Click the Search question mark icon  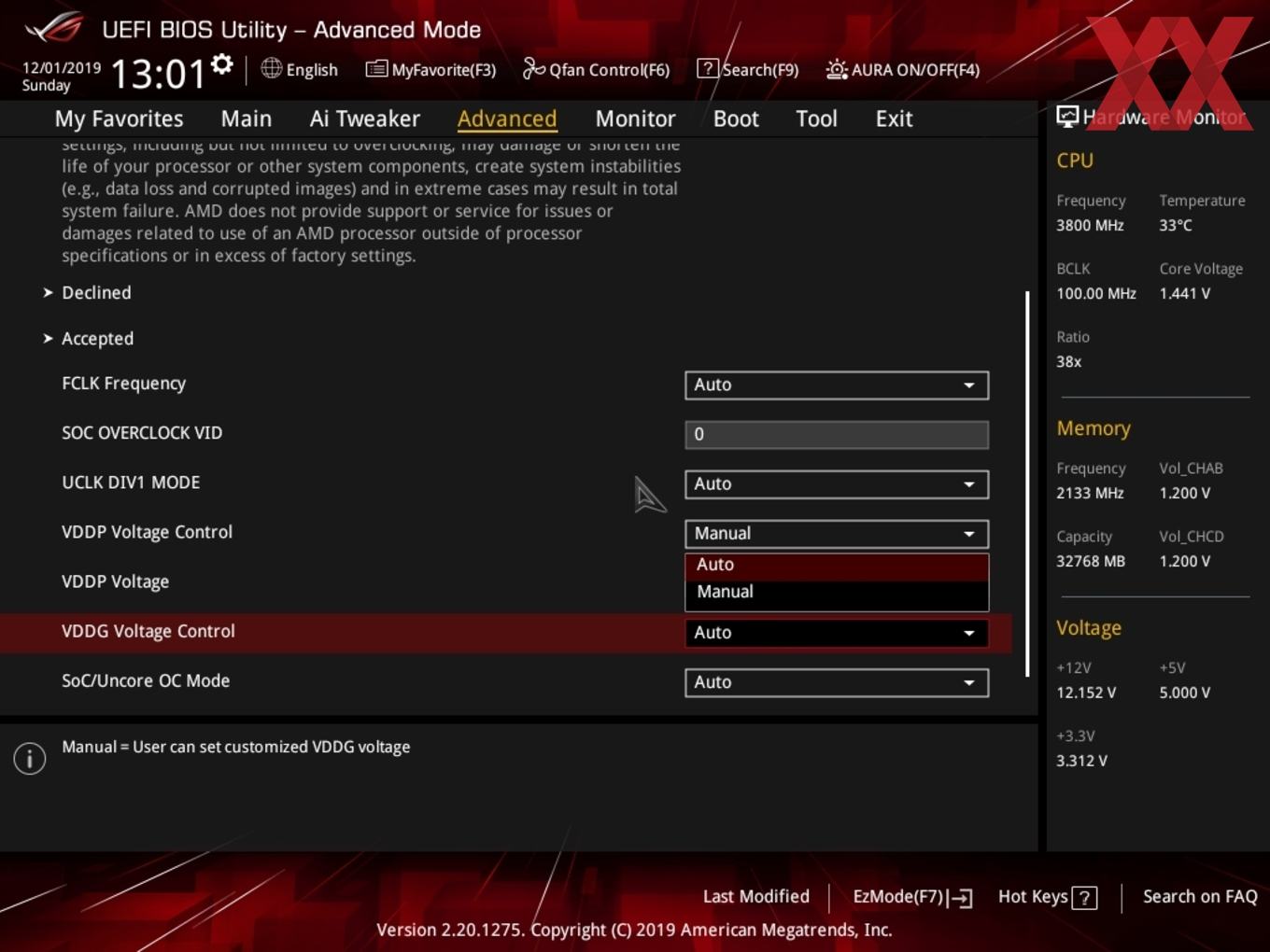point(708,69)
